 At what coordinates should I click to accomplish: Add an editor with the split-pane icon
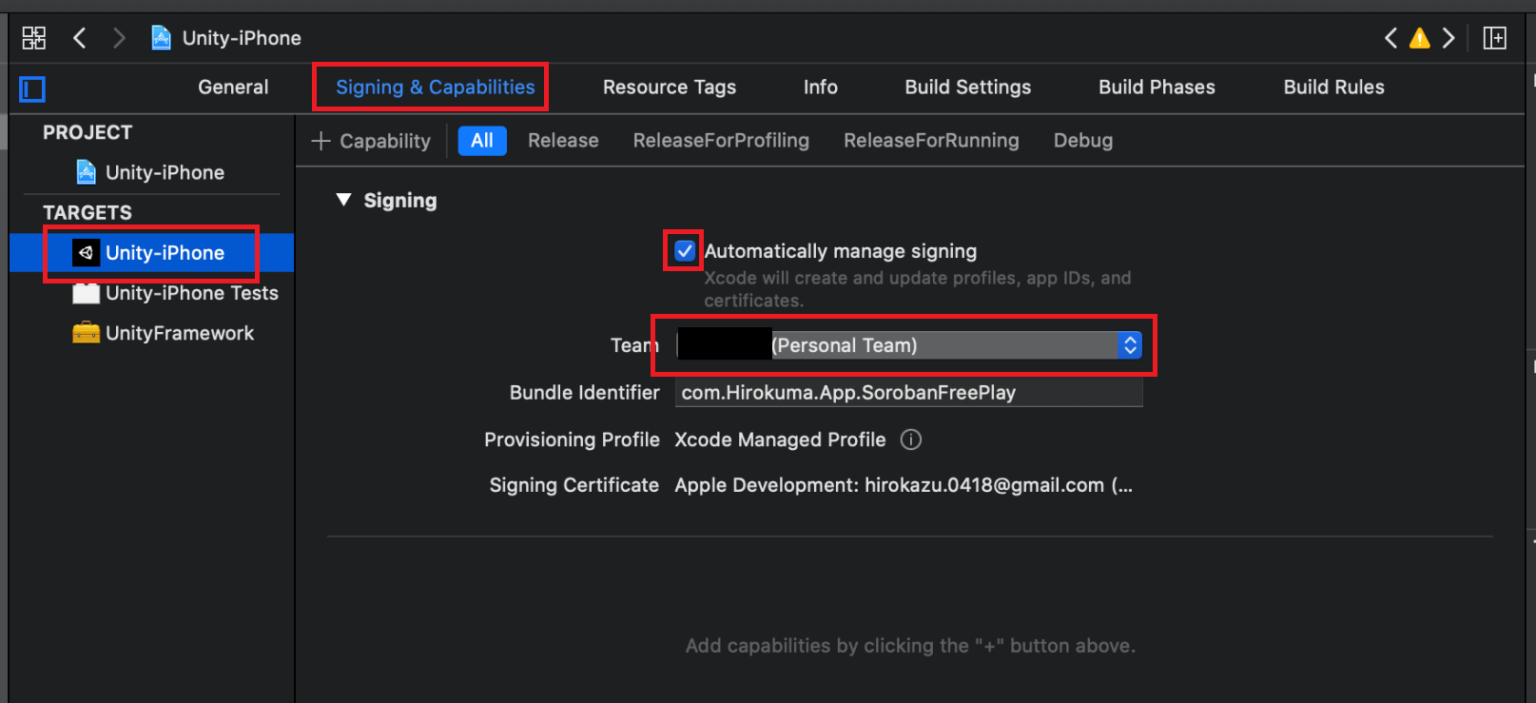pos(1494,38)
